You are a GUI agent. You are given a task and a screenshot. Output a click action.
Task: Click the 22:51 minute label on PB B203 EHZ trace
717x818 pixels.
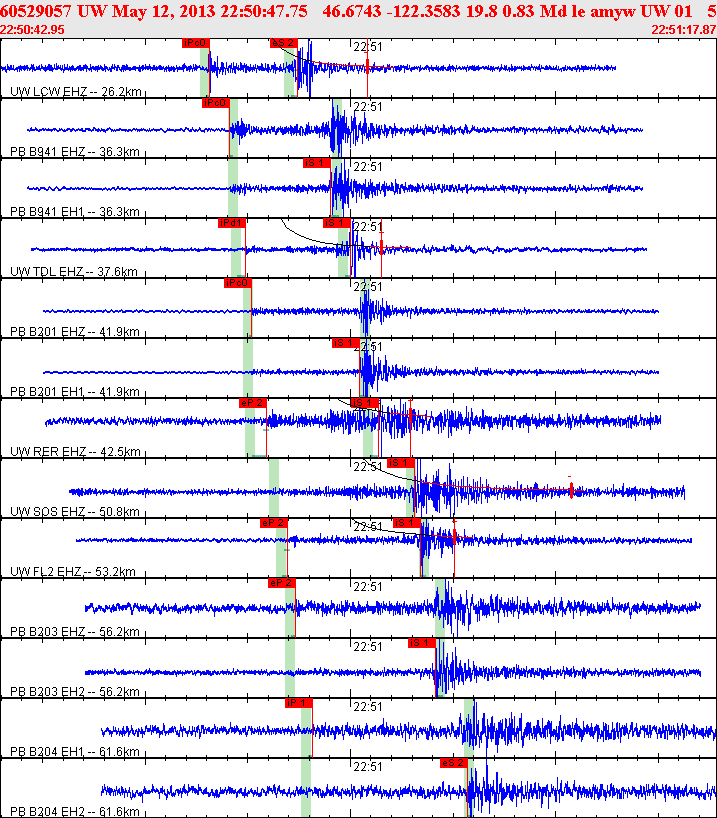point(368,587)
